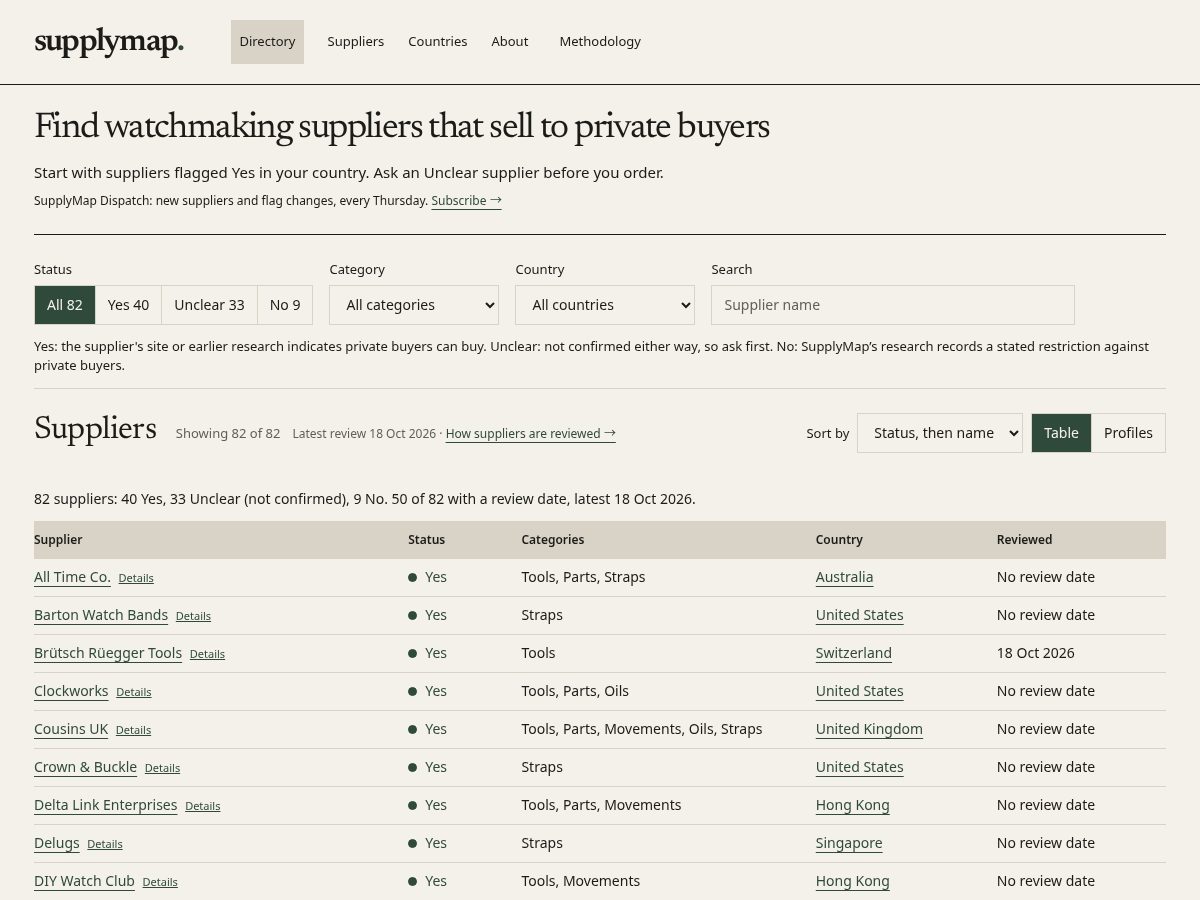Image resolution: width=1200 pixels, height=900 pixels.
Task: Open Details for Delta Link Enterprises
Action: (x=202, y=806)
